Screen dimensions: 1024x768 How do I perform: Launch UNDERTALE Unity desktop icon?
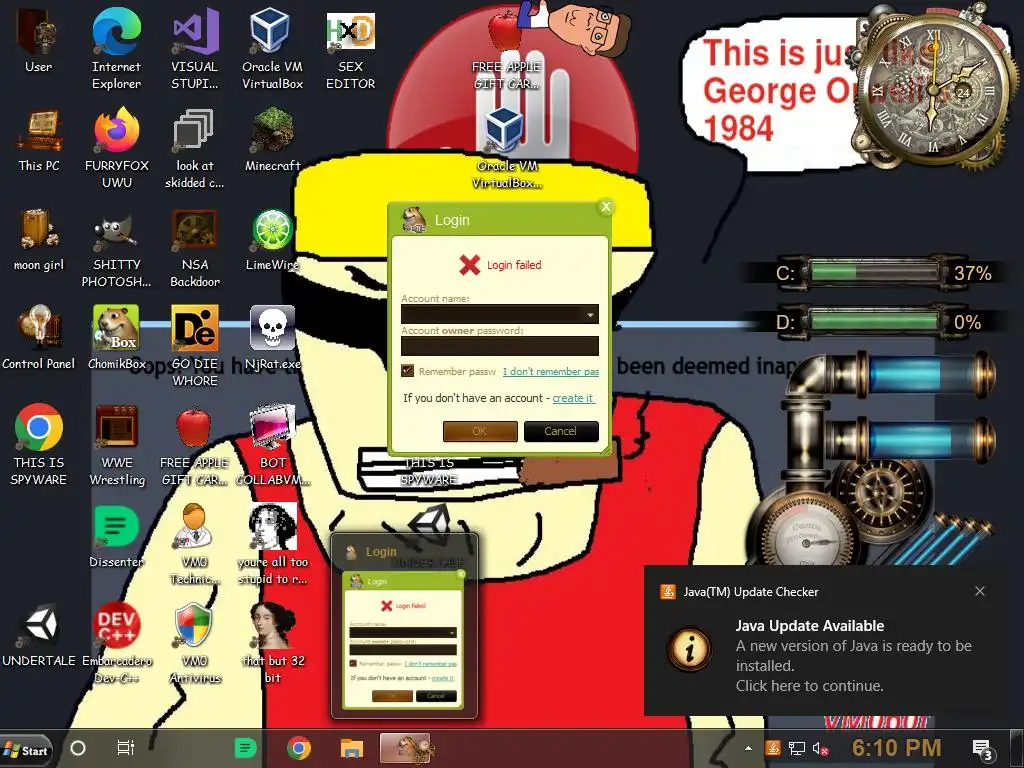pos(39,636)
